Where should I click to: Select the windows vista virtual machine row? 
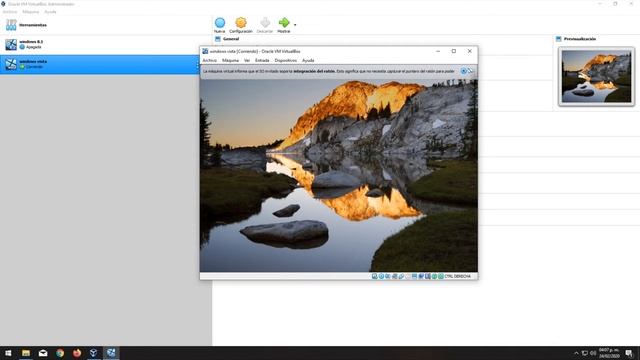(x=100, y=64)
